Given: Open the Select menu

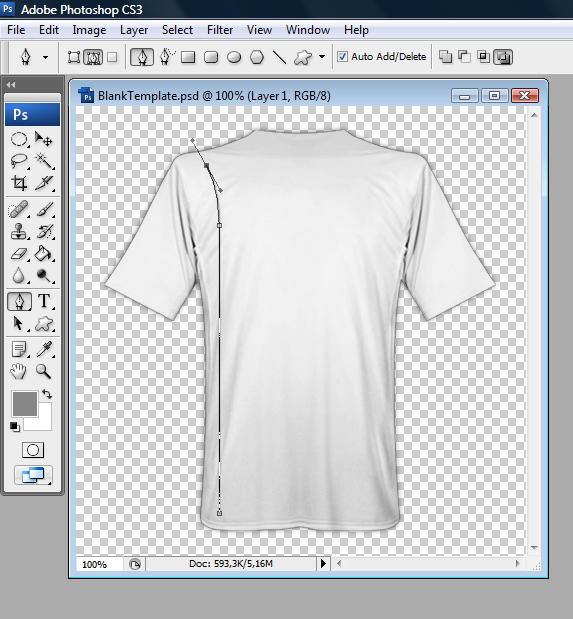Looking at the screenshot, I should tap(177, 30).
